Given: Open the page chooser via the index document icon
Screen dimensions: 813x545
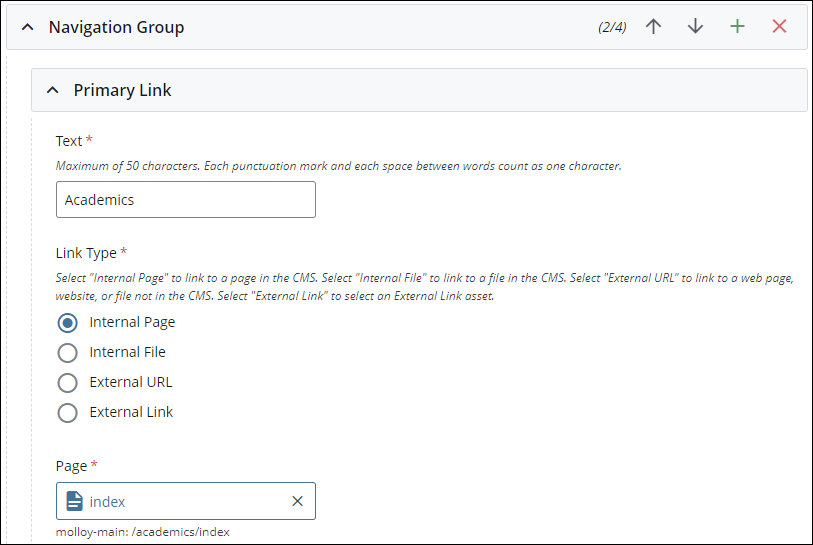Looking at the screenshot, I should click(74, 501).
